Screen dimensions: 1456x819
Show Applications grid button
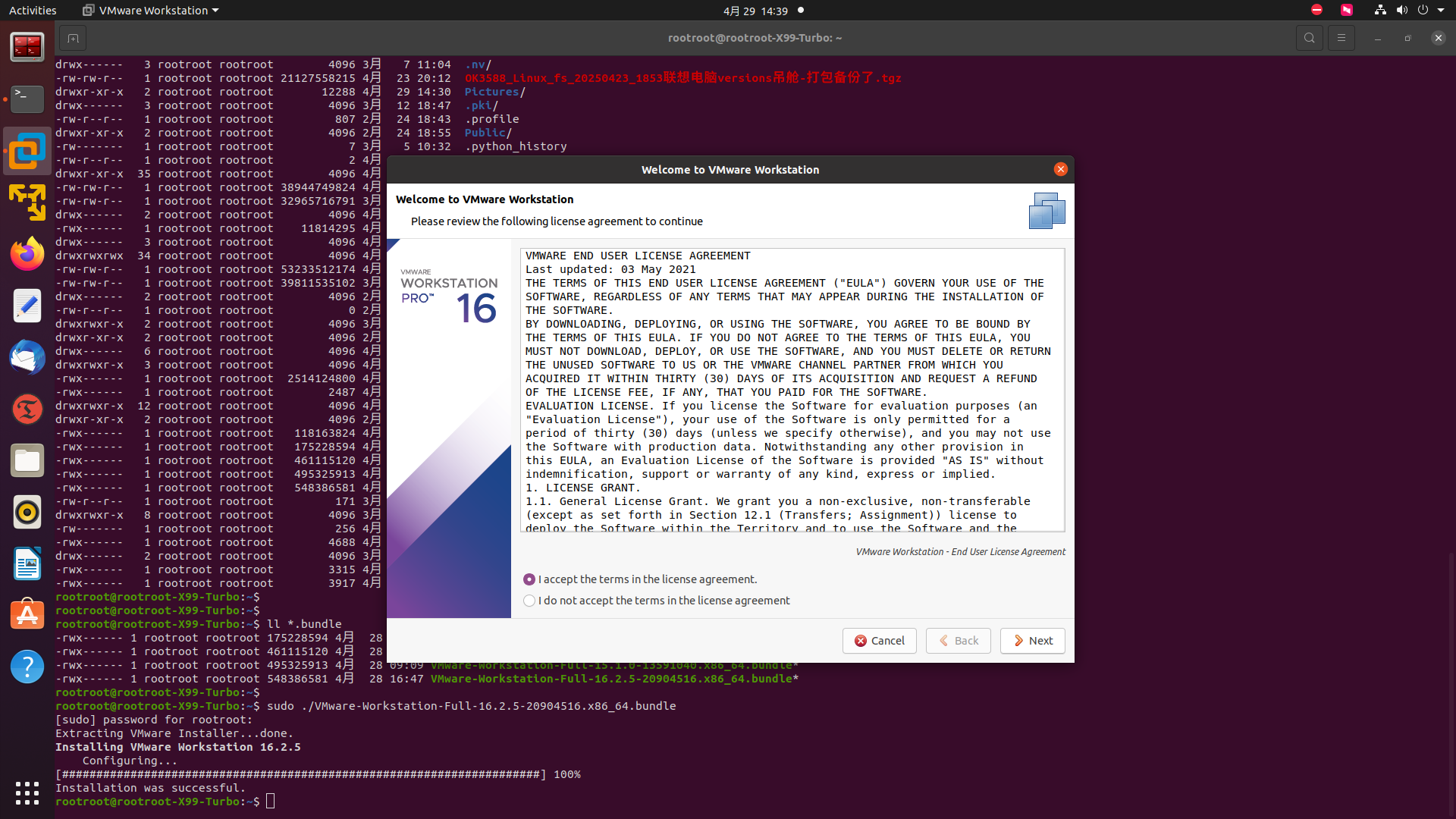(27, 792)
